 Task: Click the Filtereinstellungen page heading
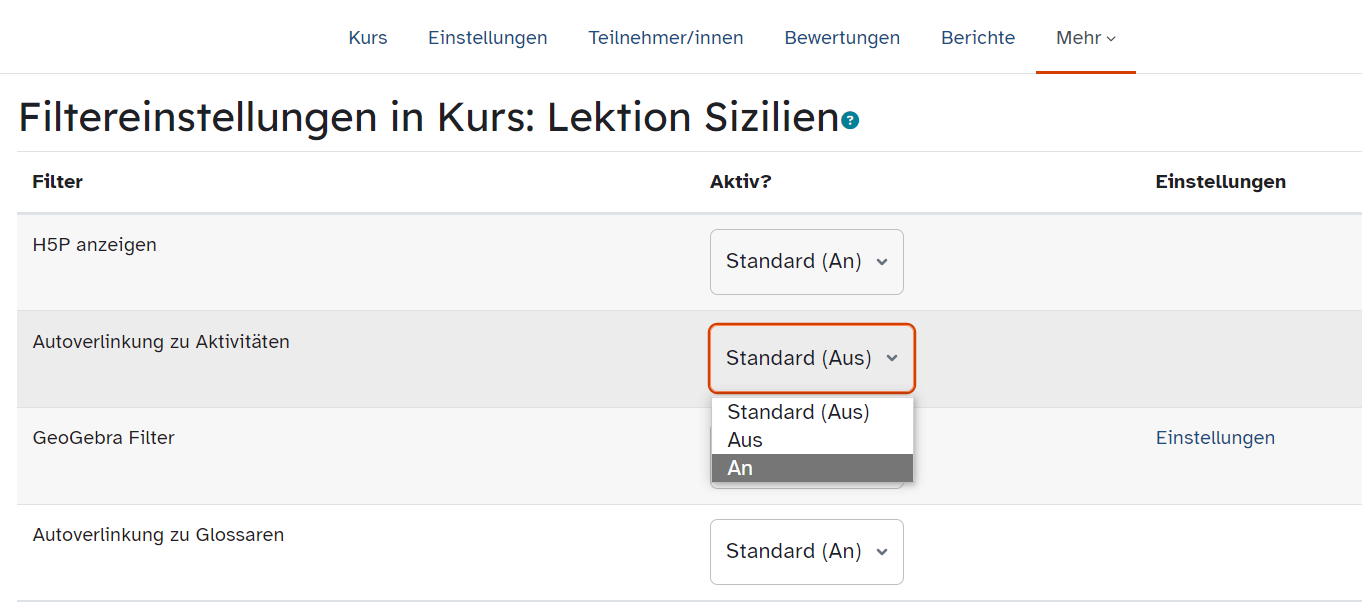tap(428, 118)
